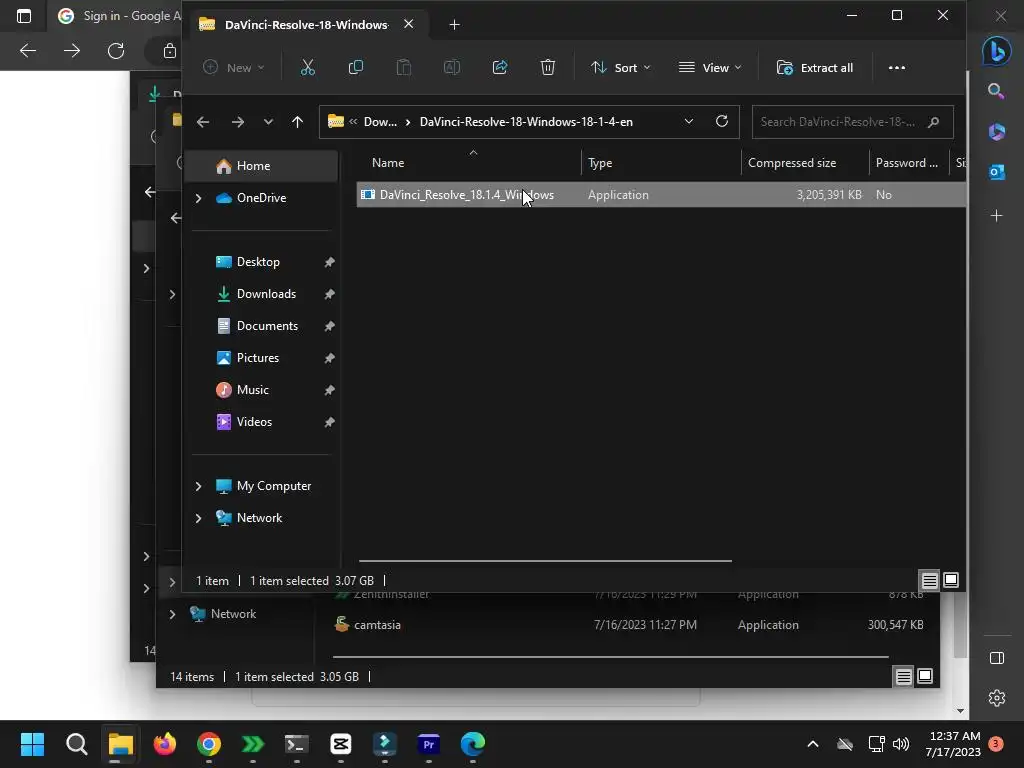
Task: Click the volume speaker tray icon
Action: pyautogui.click(x=901, y=744)
